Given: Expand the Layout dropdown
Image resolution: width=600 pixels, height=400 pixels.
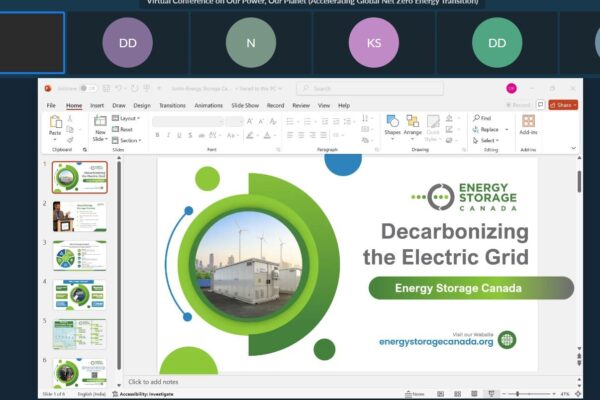Looking at the screenshot, I should coord(127,118).
